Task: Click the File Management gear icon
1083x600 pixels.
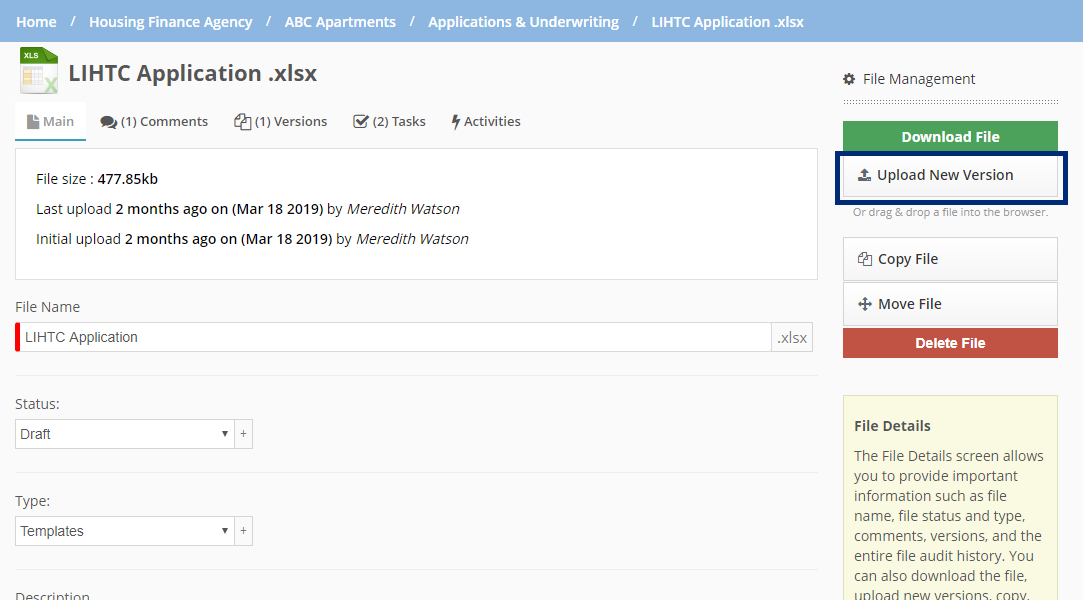Action: (x=849, y=79)
